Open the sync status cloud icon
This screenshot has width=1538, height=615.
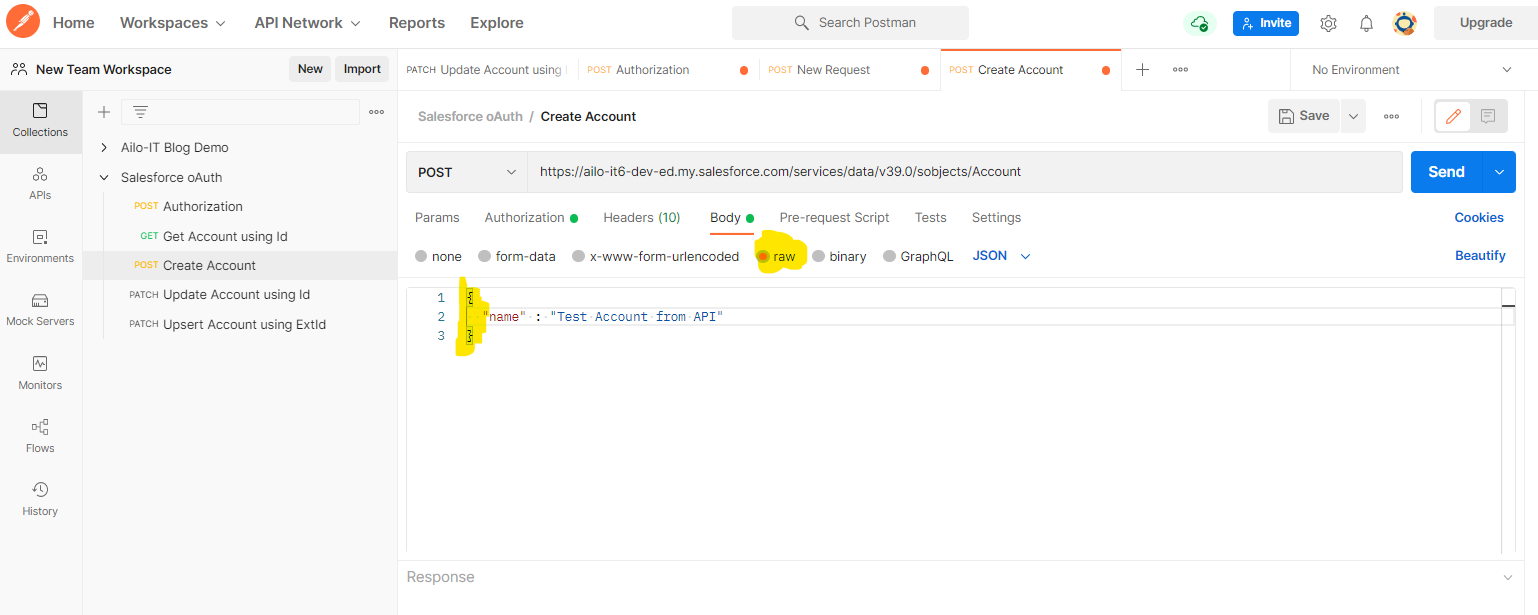(1198, 23)
